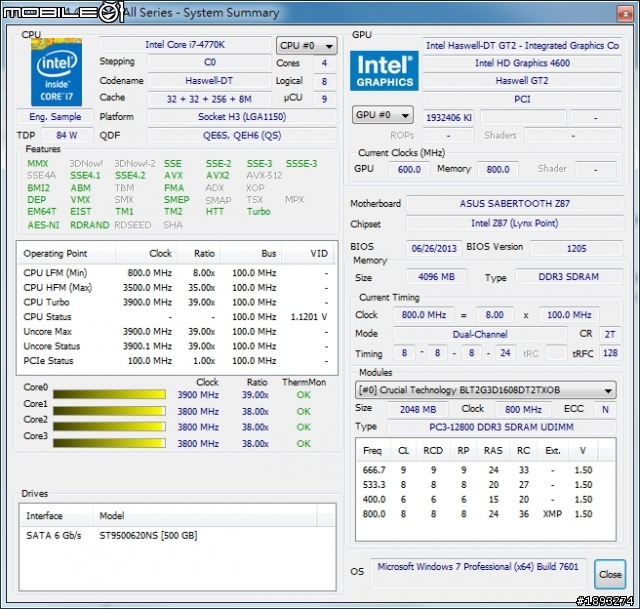This screenshot has width=640, height=609.
Task: Click the RDRAND feature label
Action: [x=89, y=225]
